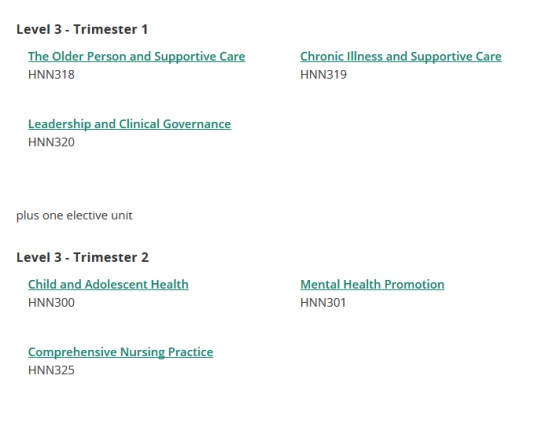
Task: Open the unit link above code HNN300
Action: click(x=108, y=285)
